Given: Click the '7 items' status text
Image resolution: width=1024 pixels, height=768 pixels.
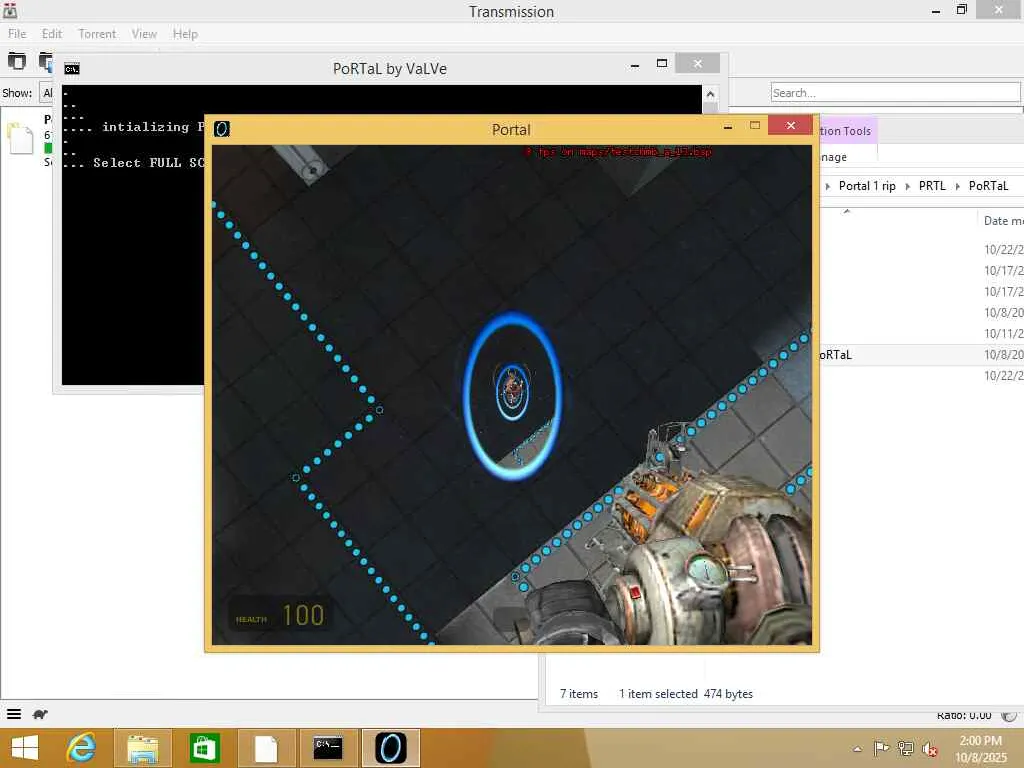Looking at the screenshot, I should click(x=579, y=694).
